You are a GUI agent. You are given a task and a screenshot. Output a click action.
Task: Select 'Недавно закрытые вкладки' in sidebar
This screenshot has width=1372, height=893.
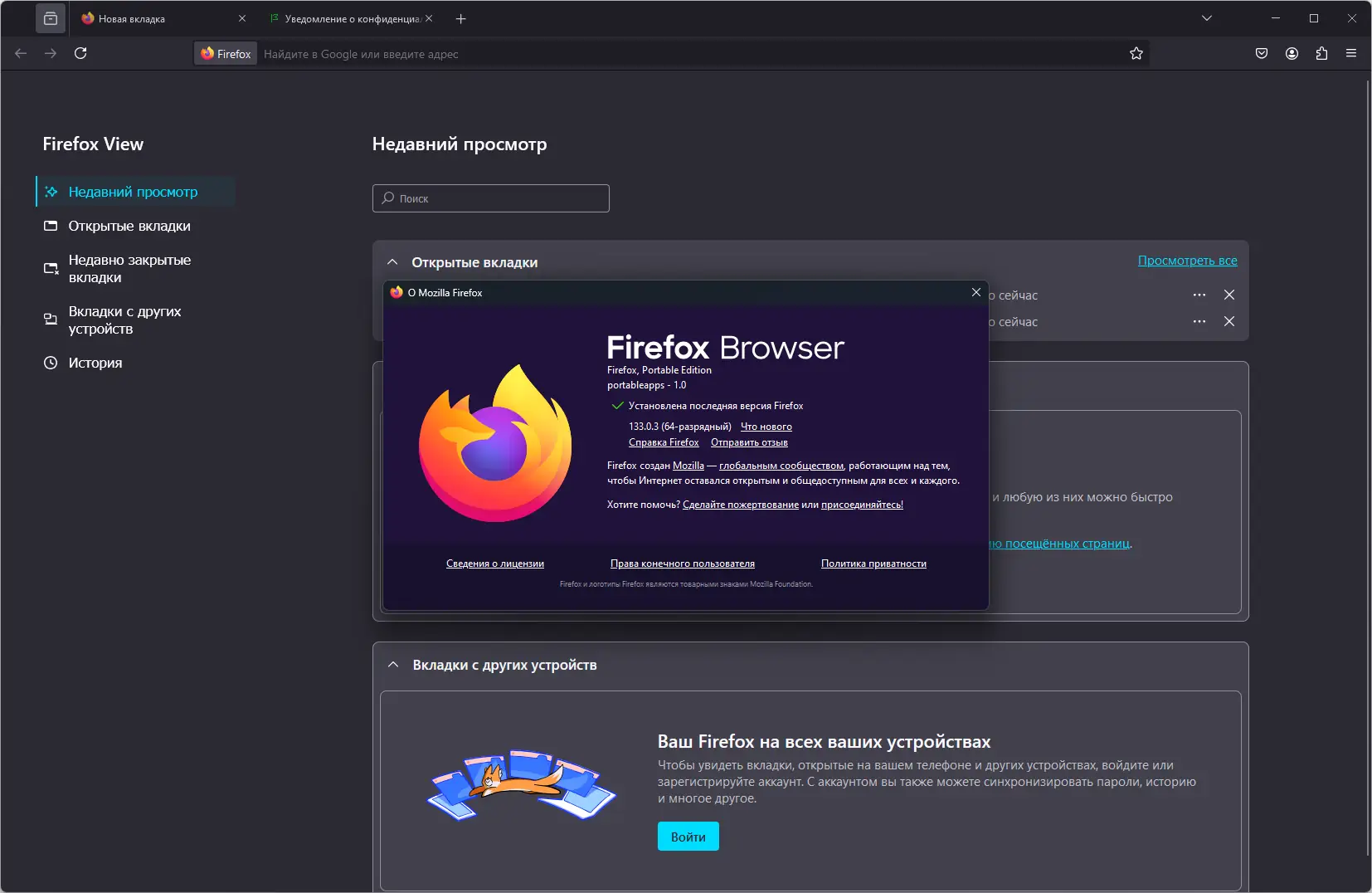(x=136, y=269)
